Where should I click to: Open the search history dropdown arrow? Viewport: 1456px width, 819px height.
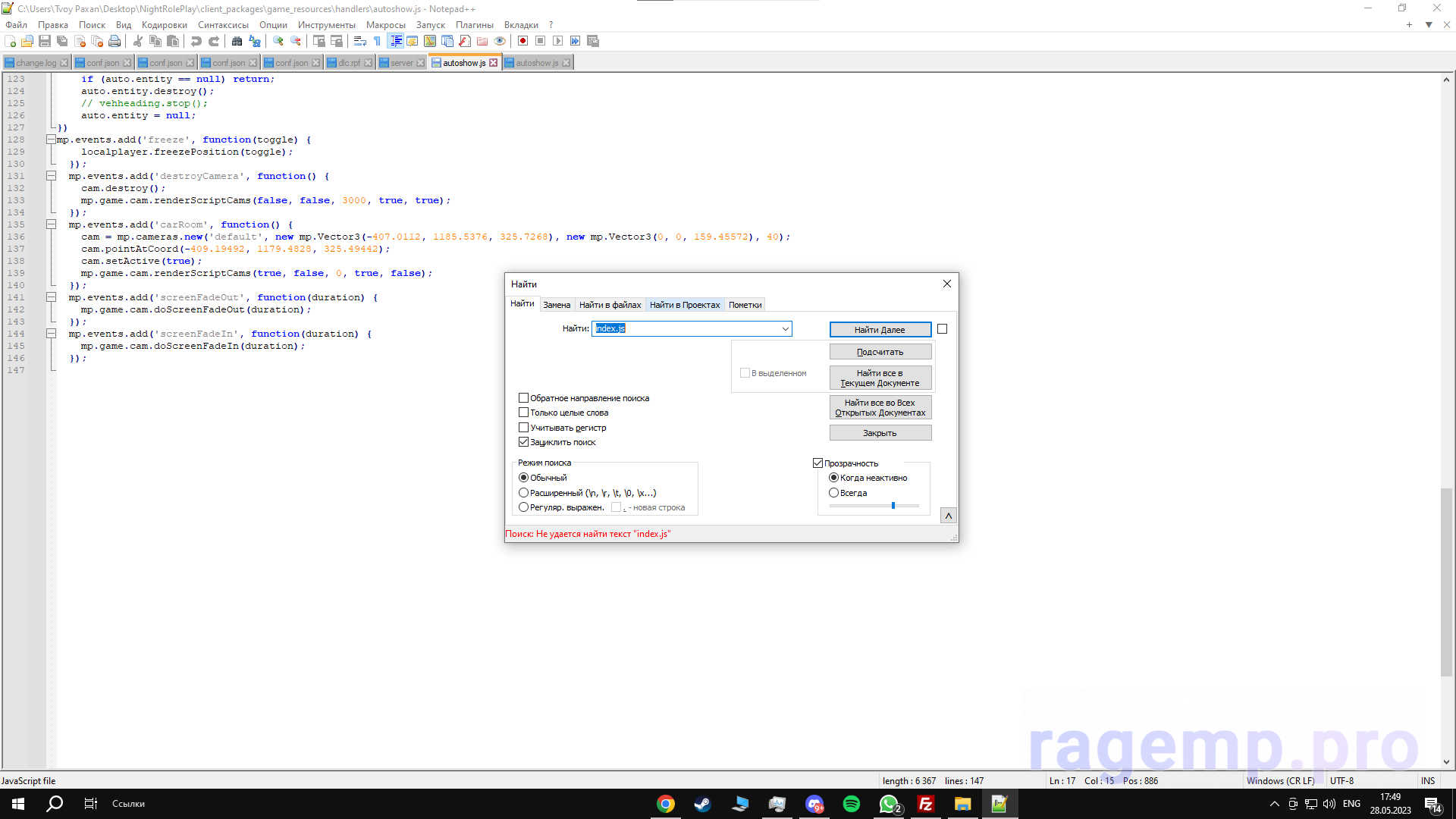tap(785, 328)
